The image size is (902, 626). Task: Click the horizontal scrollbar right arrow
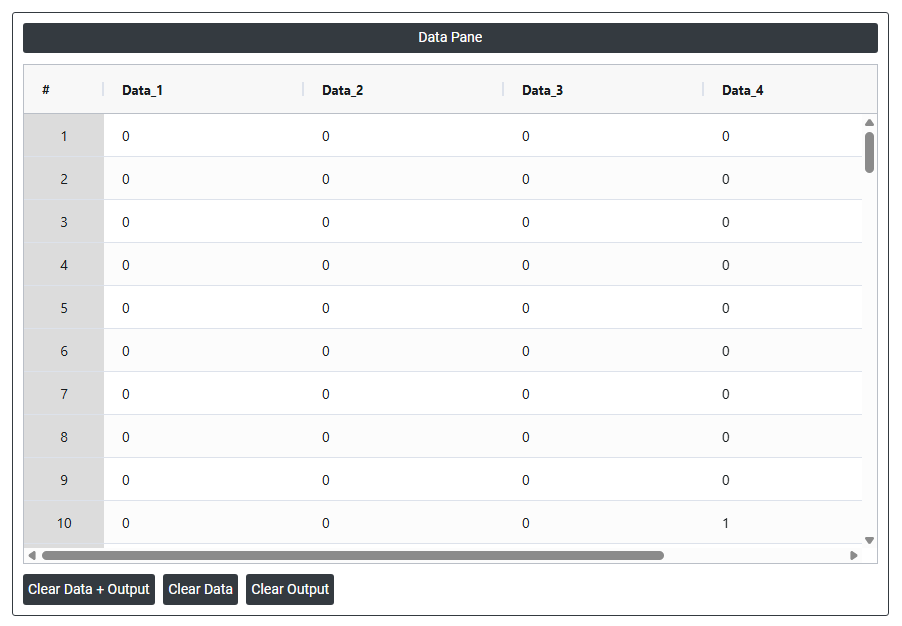pyautogui.click(x=854, y=555)
